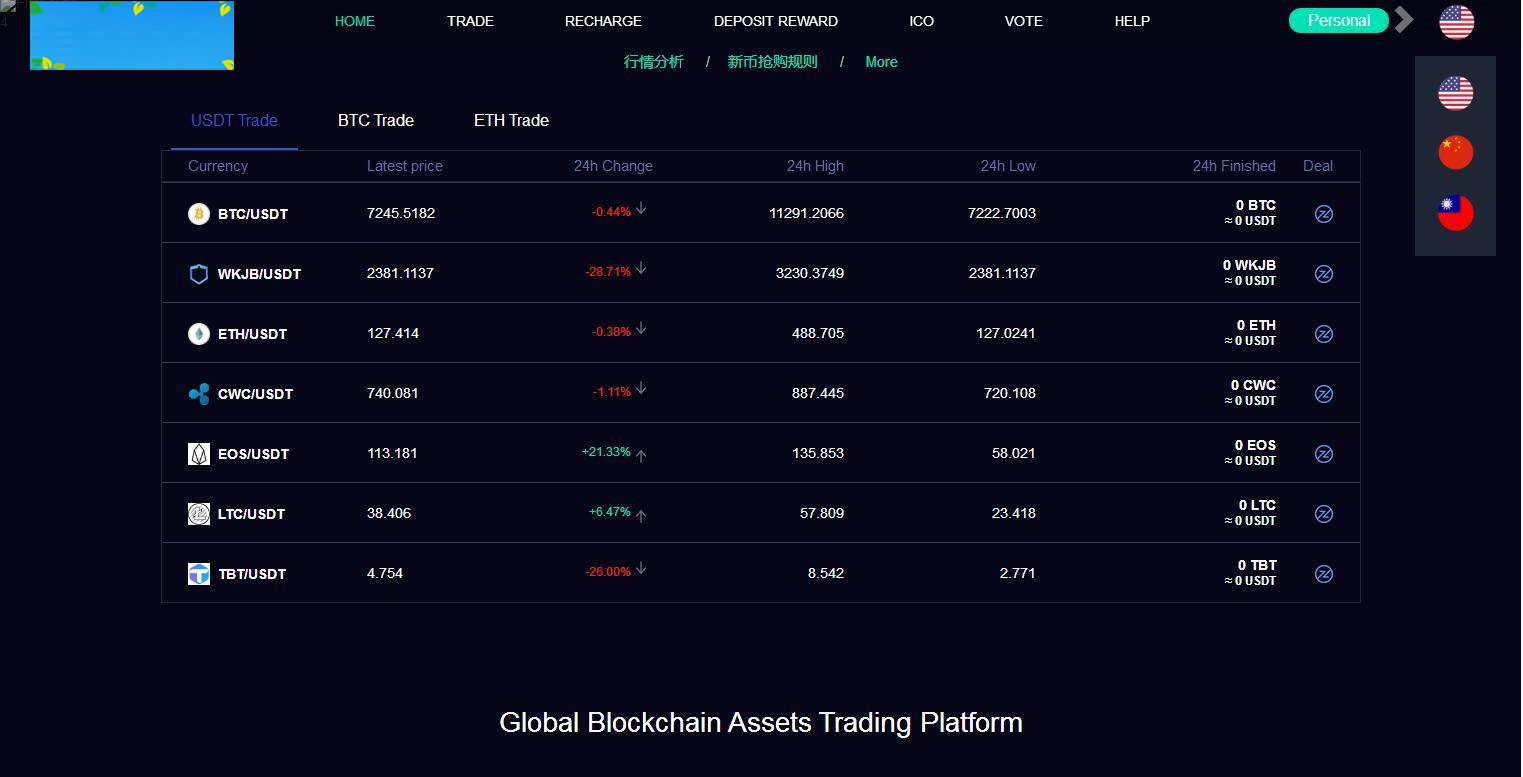
Task: Click the TBT/USDT deal icon
Action: point(1323,574)
